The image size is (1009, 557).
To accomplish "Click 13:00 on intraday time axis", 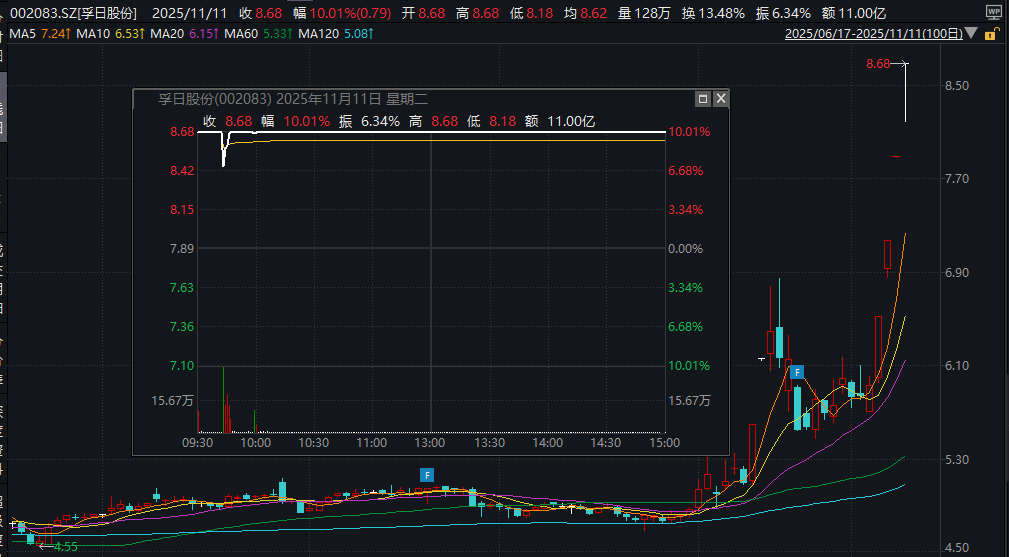I will 430,442.
